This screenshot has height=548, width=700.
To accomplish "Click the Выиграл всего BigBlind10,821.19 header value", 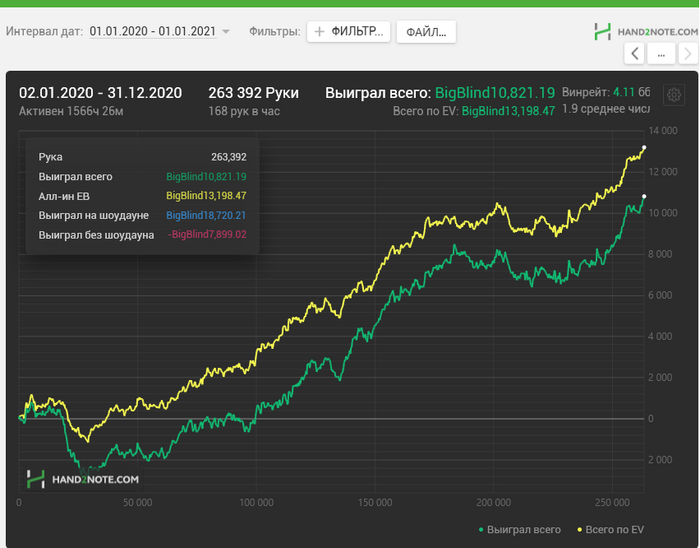I will [x=495, y=93].
